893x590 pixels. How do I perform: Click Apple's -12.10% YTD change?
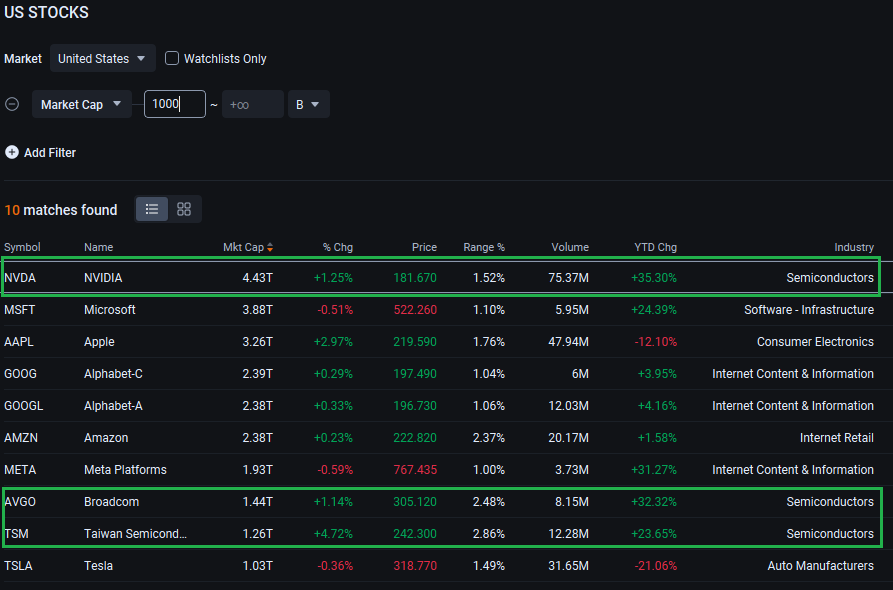coord(656,342)
